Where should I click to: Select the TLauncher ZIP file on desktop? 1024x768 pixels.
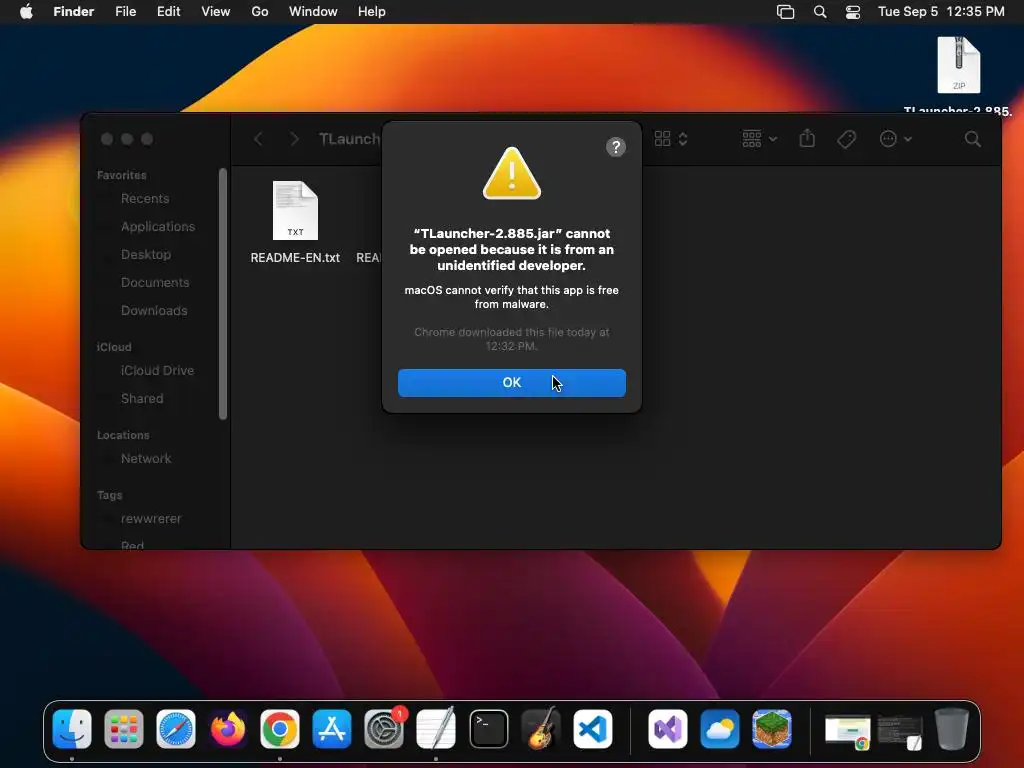(959, 65)
